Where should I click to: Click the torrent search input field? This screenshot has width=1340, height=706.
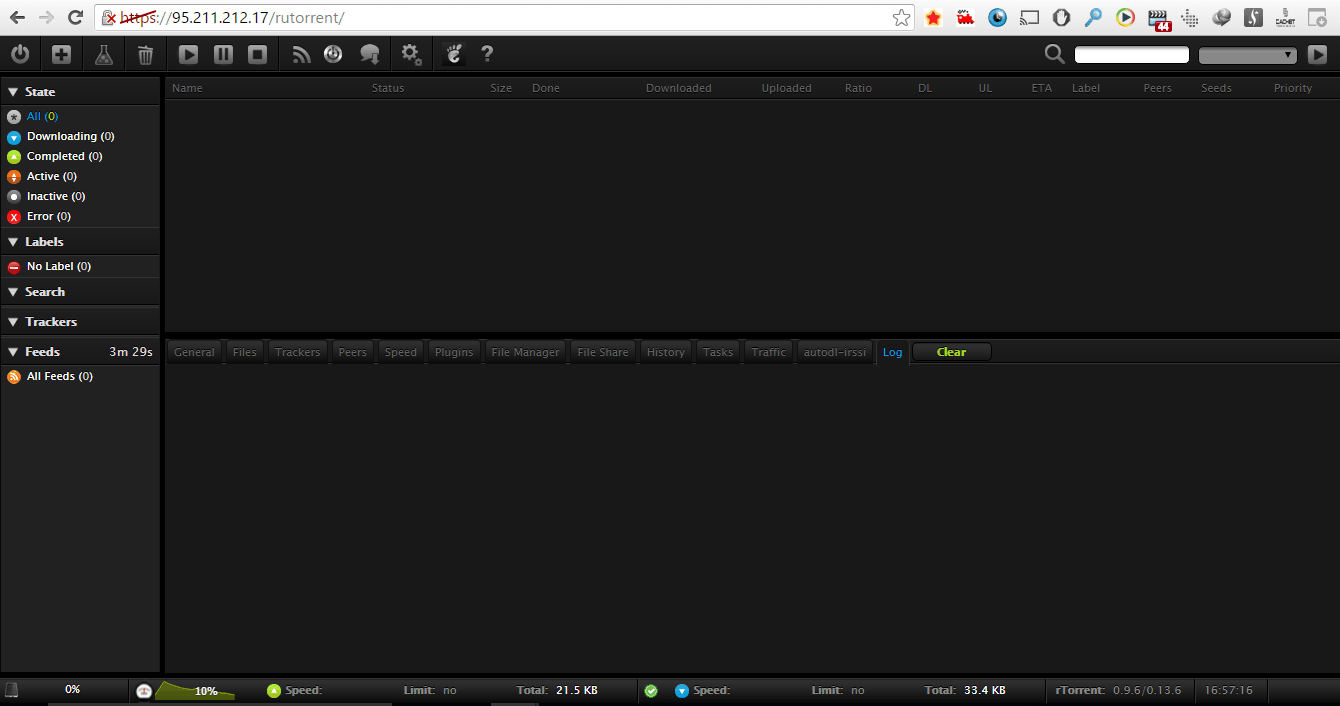(x=1131, y=55)
